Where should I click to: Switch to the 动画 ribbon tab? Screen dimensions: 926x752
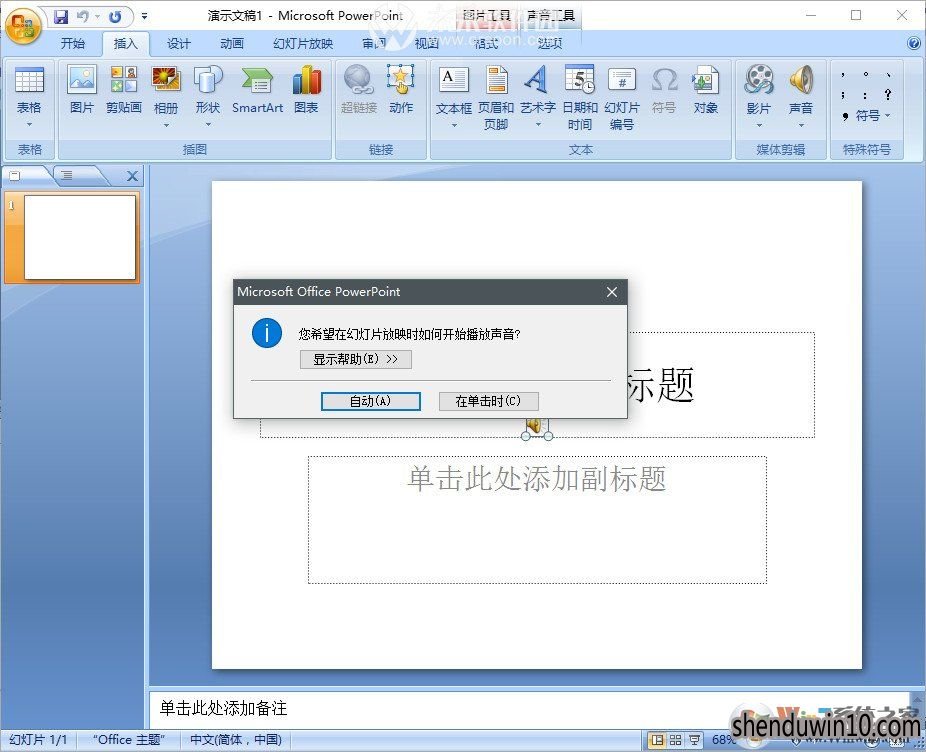(232, 43)
